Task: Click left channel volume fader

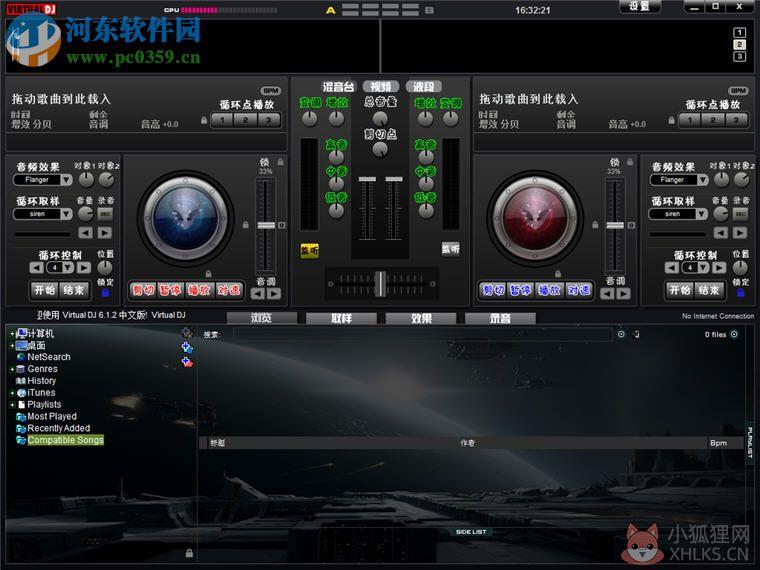Action: point(367,180)
